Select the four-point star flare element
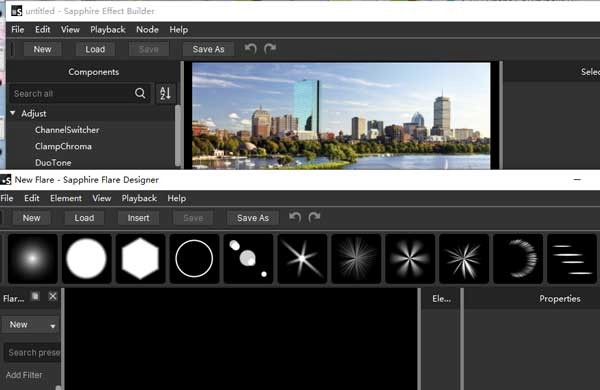The image size is (600, 390). pyautogui.click(x=302, y=259)
